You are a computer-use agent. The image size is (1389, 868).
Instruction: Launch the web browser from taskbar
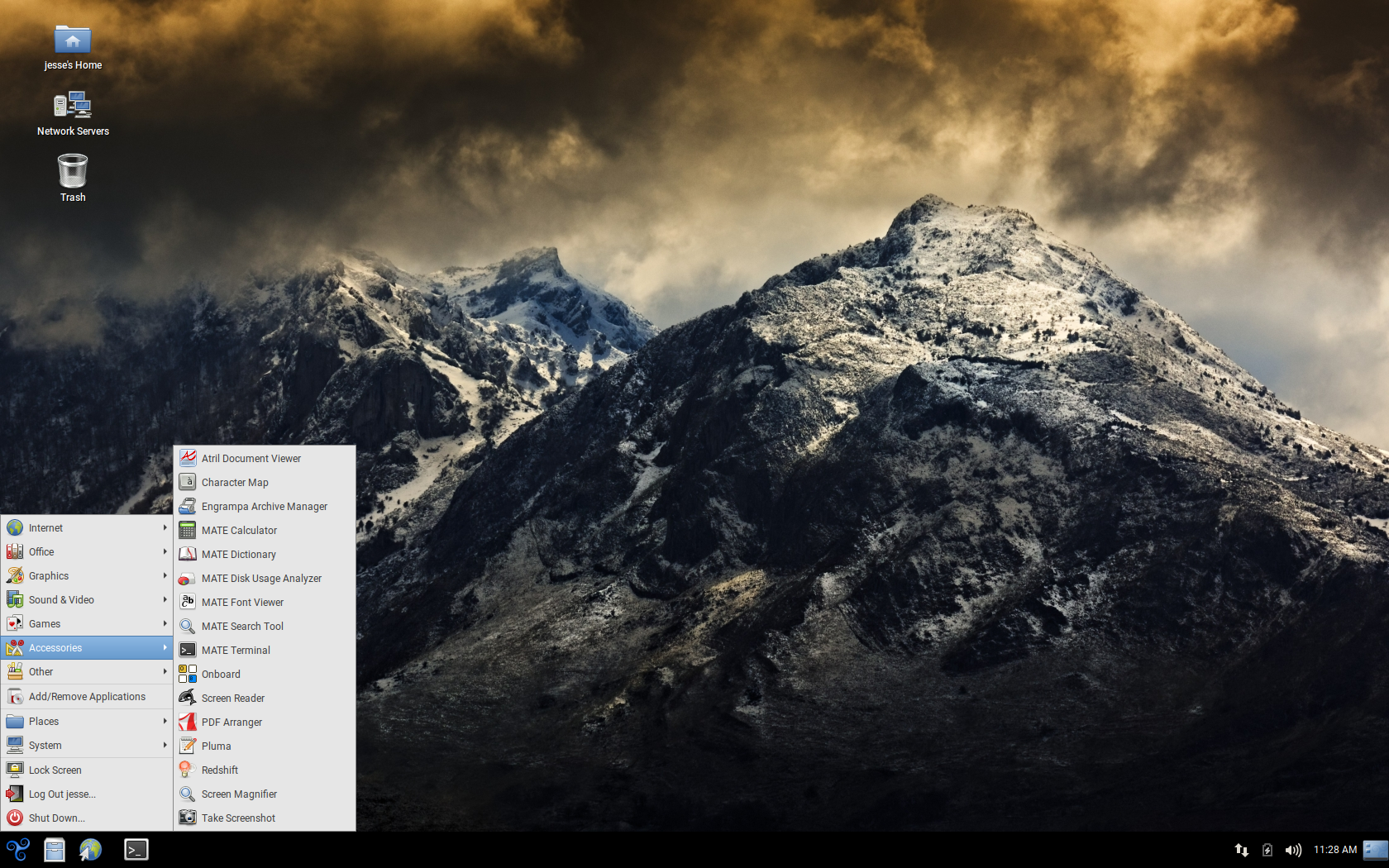click(90, 850)
